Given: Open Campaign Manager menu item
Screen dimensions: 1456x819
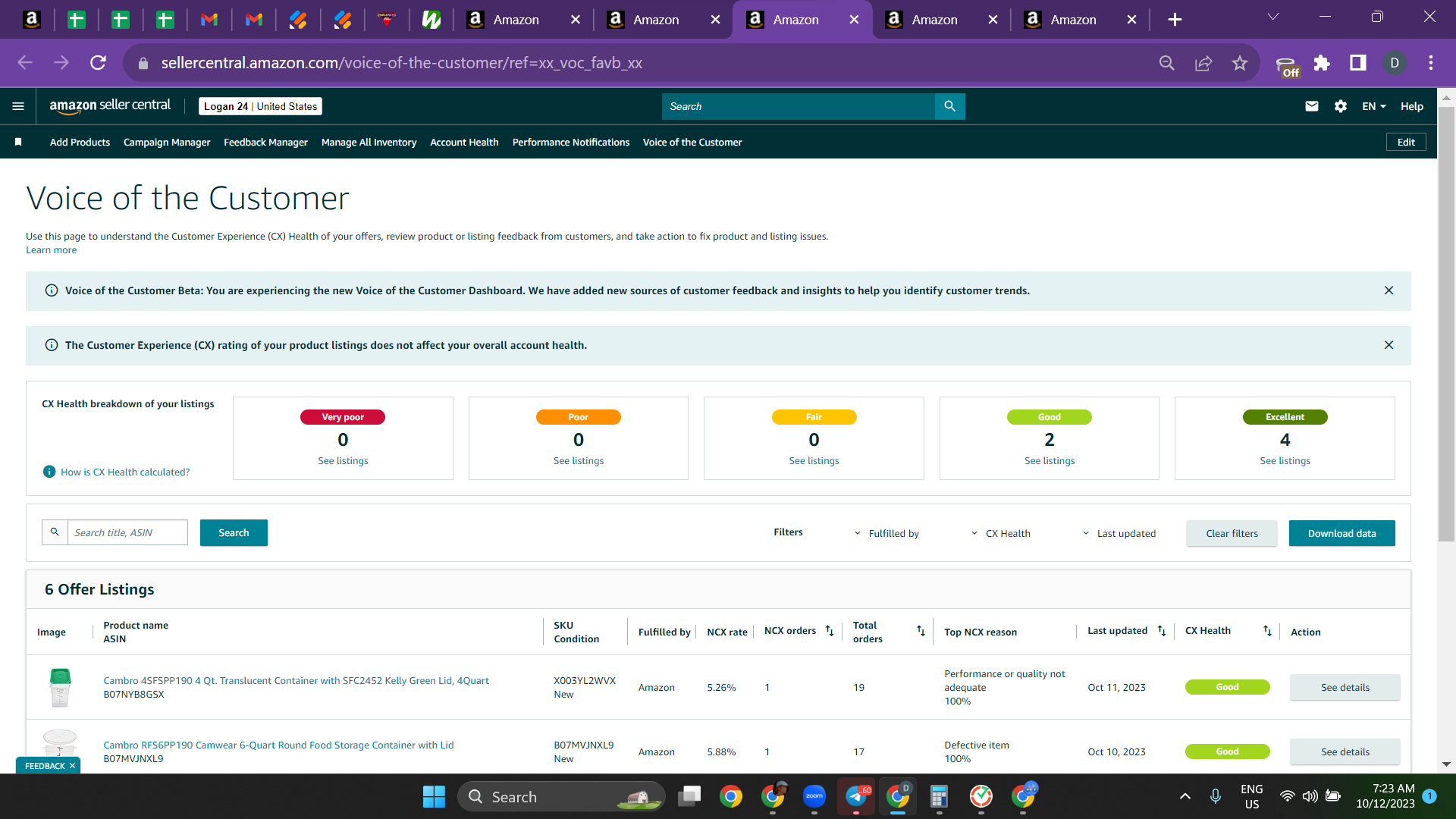Looking at the screenshot, I should (x=167, y=142).
